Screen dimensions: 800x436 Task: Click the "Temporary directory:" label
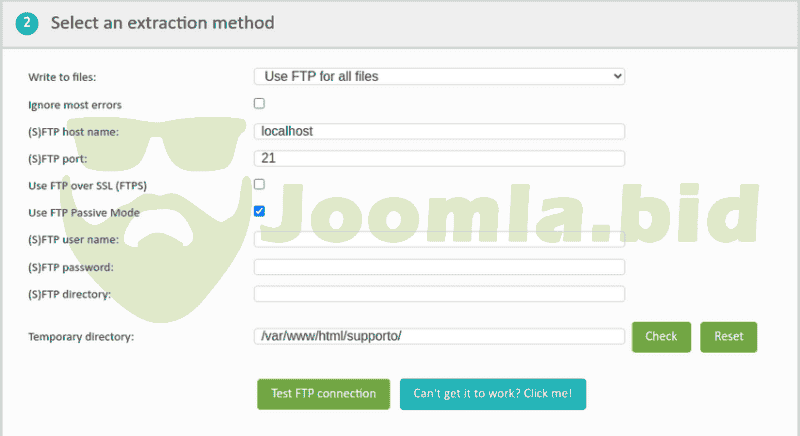point(82,337)
